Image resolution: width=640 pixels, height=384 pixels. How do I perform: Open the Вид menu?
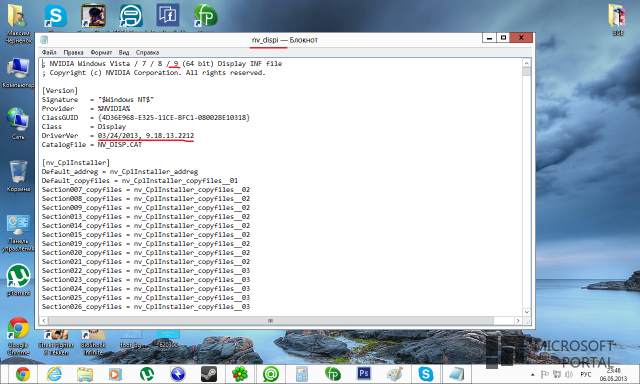point(124,52)
